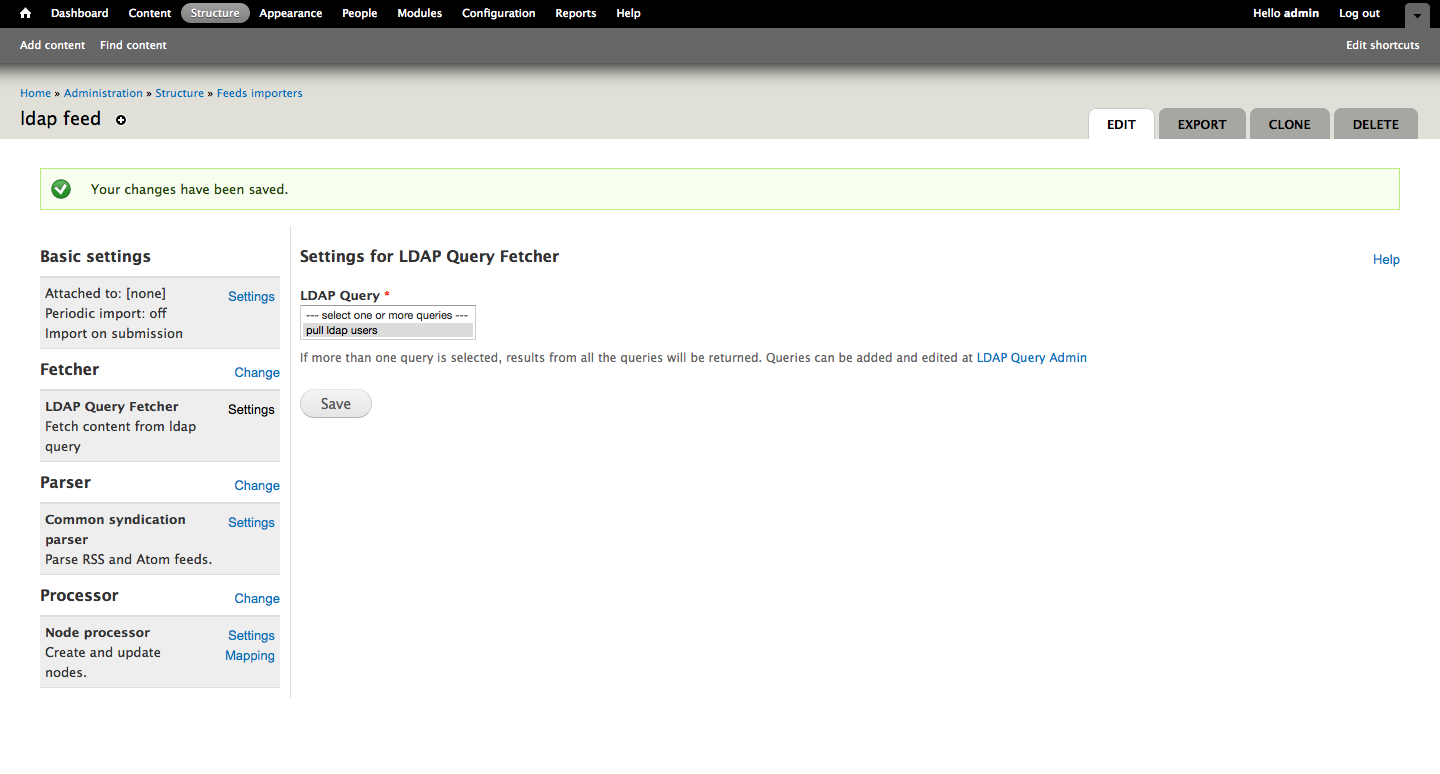Open Settings for Common syndication parser
The height and width of the screenshot is (774, 1440).
coord(251,522)
